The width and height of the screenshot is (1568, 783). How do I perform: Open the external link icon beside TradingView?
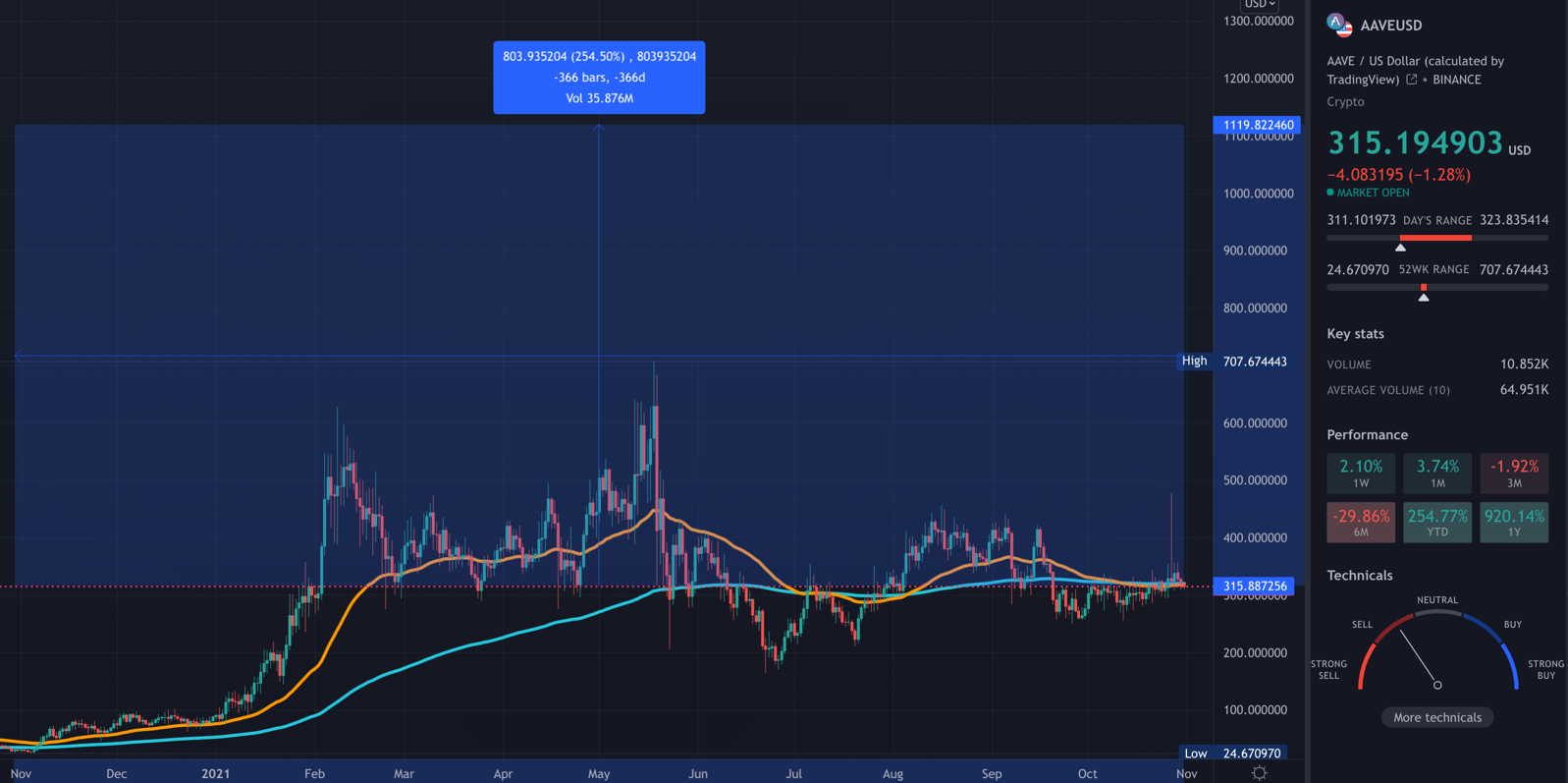(1411, 80)
